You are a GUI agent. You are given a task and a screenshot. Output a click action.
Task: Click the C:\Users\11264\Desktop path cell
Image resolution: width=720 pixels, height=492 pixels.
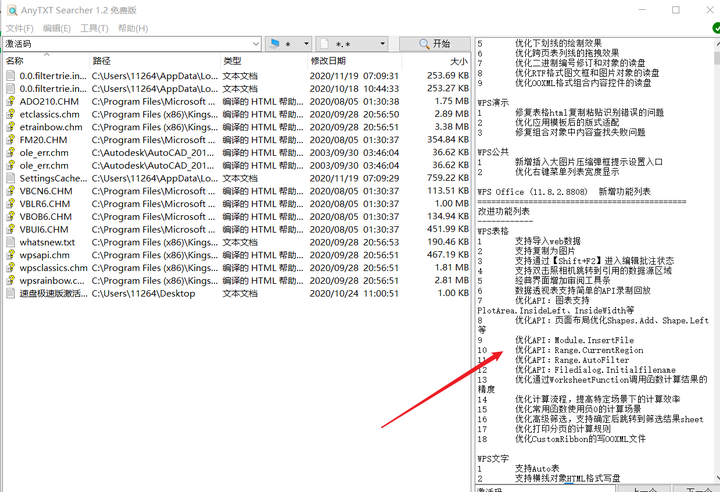point(143,294)
